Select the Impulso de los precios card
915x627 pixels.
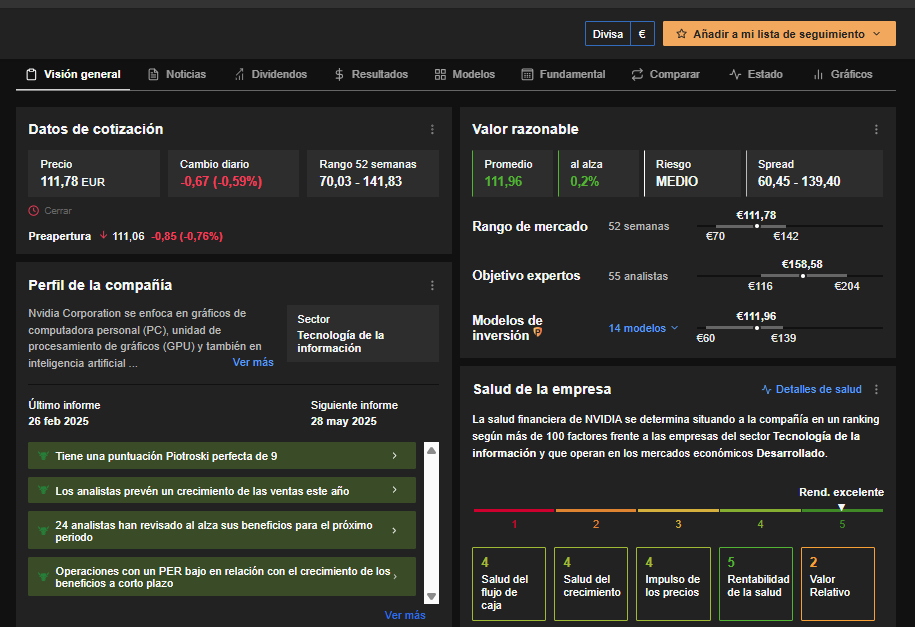coord(673,584)
